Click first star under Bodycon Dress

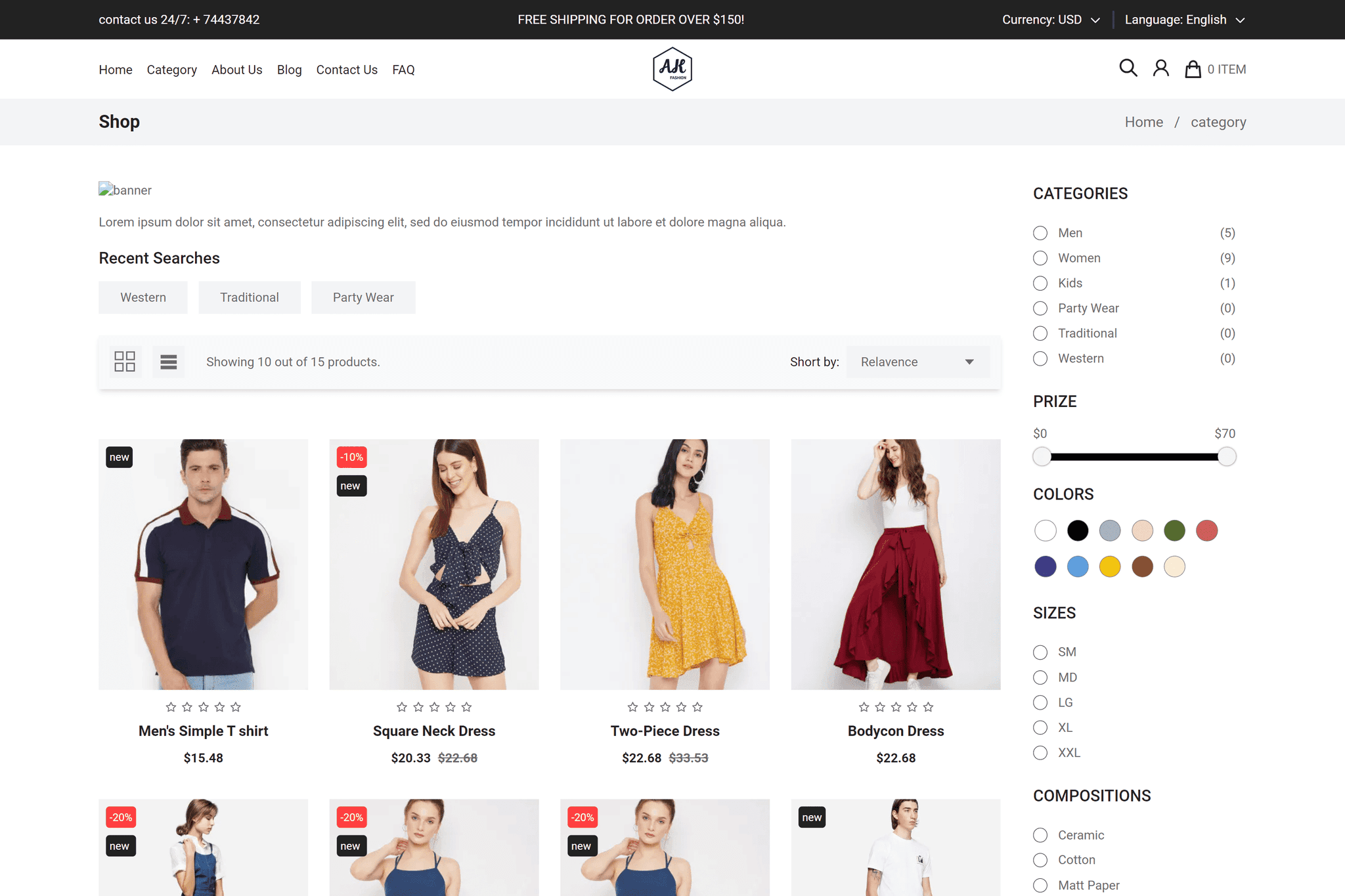pyautogui.click(x=864, y=707)
